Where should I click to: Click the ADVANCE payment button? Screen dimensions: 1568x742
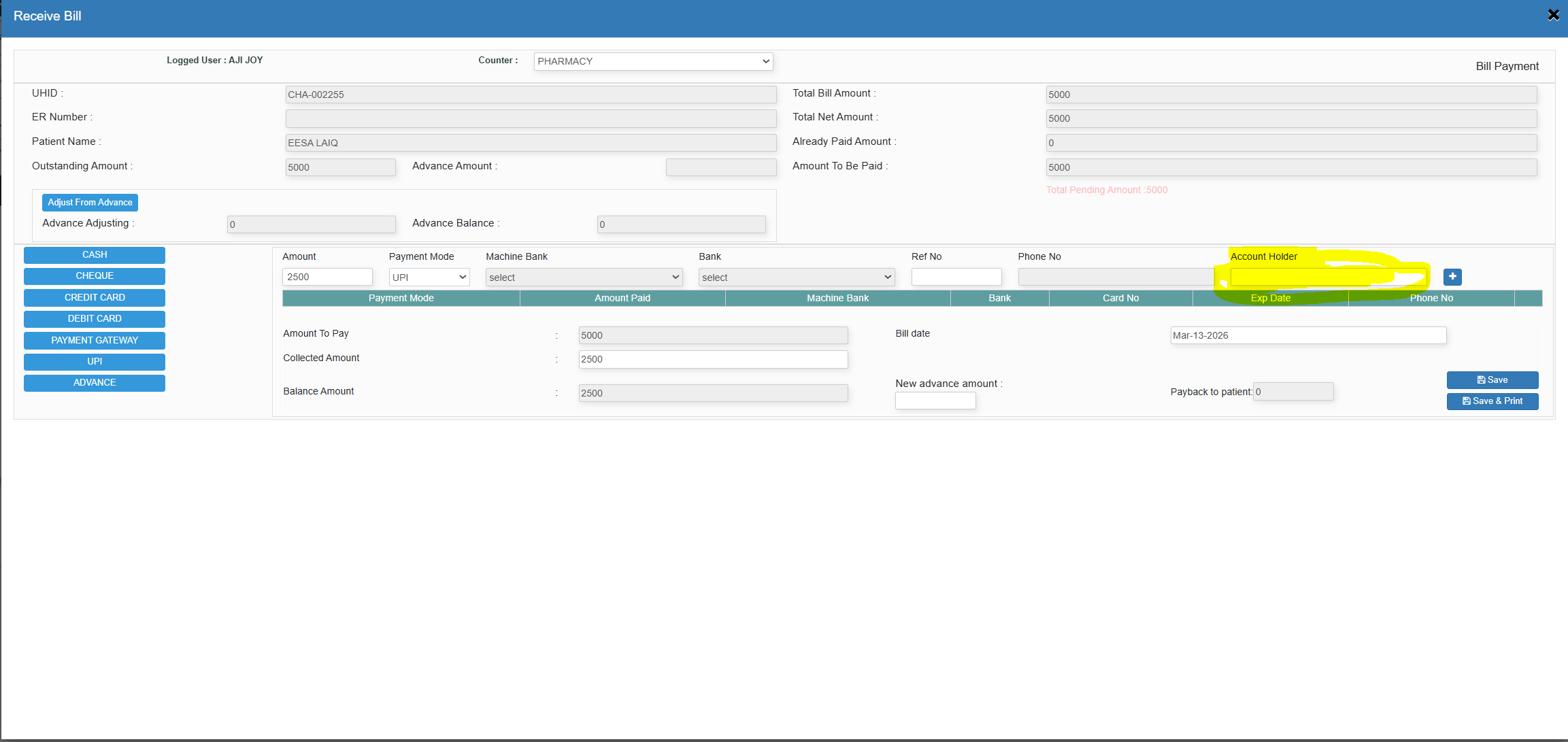(95, 383)
